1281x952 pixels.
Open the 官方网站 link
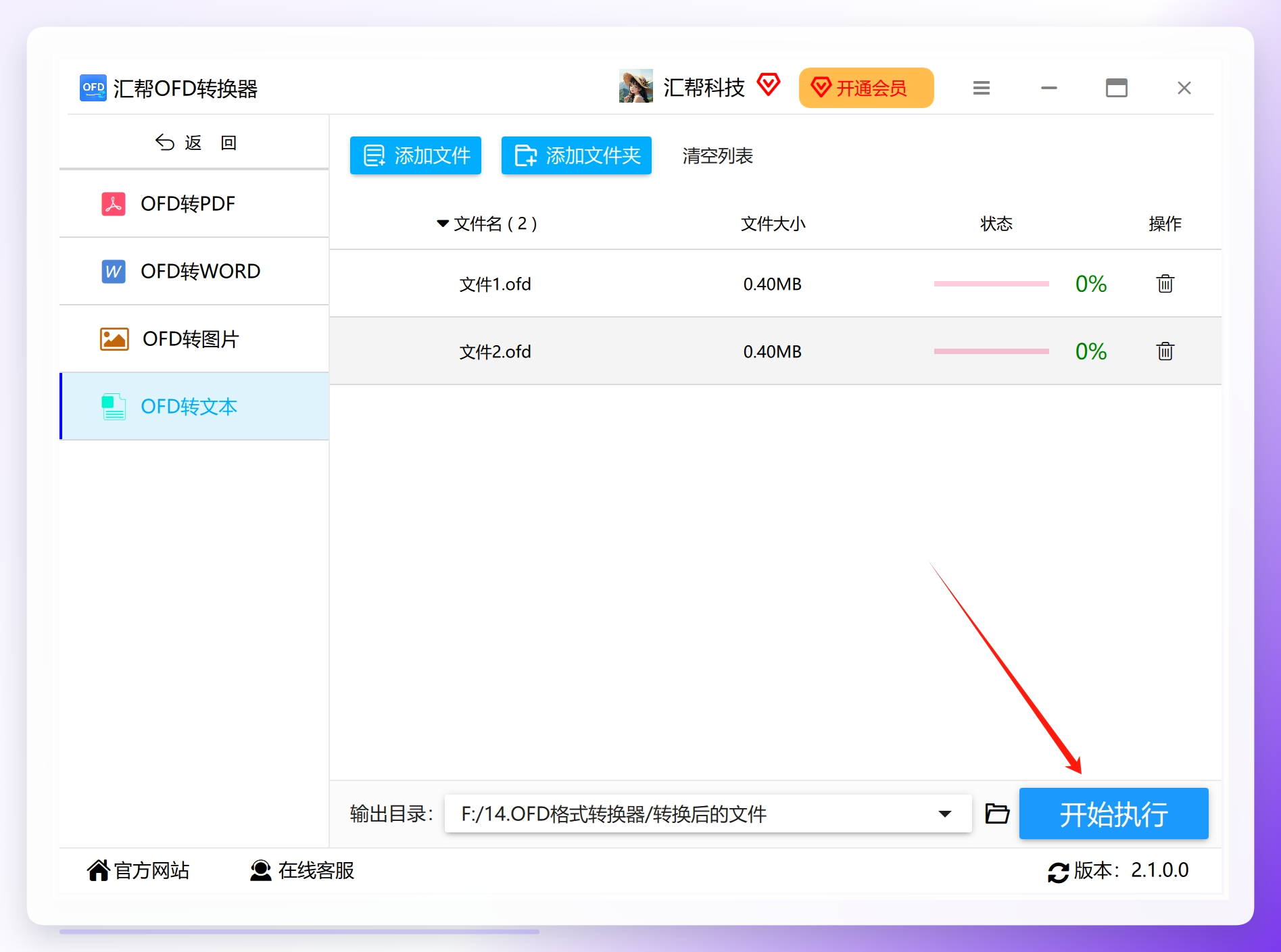click(139, 870)
